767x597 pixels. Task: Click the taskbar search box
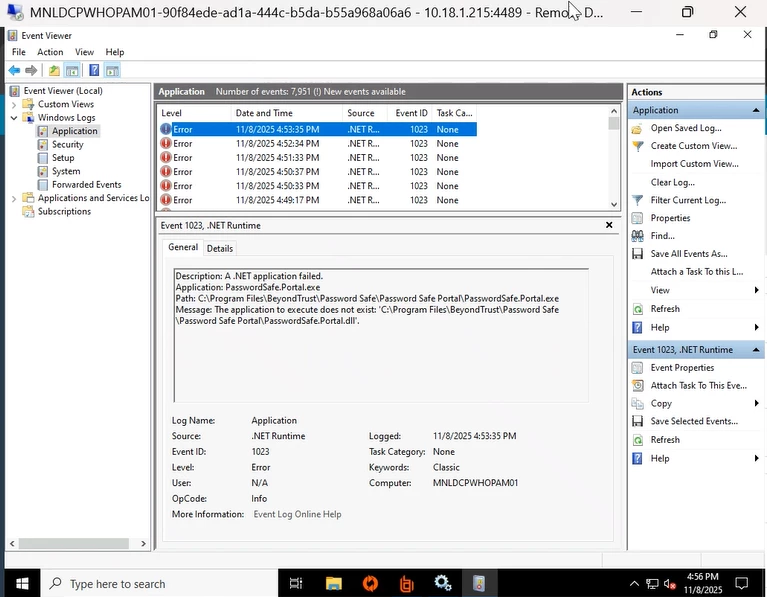tap(159, 583)
